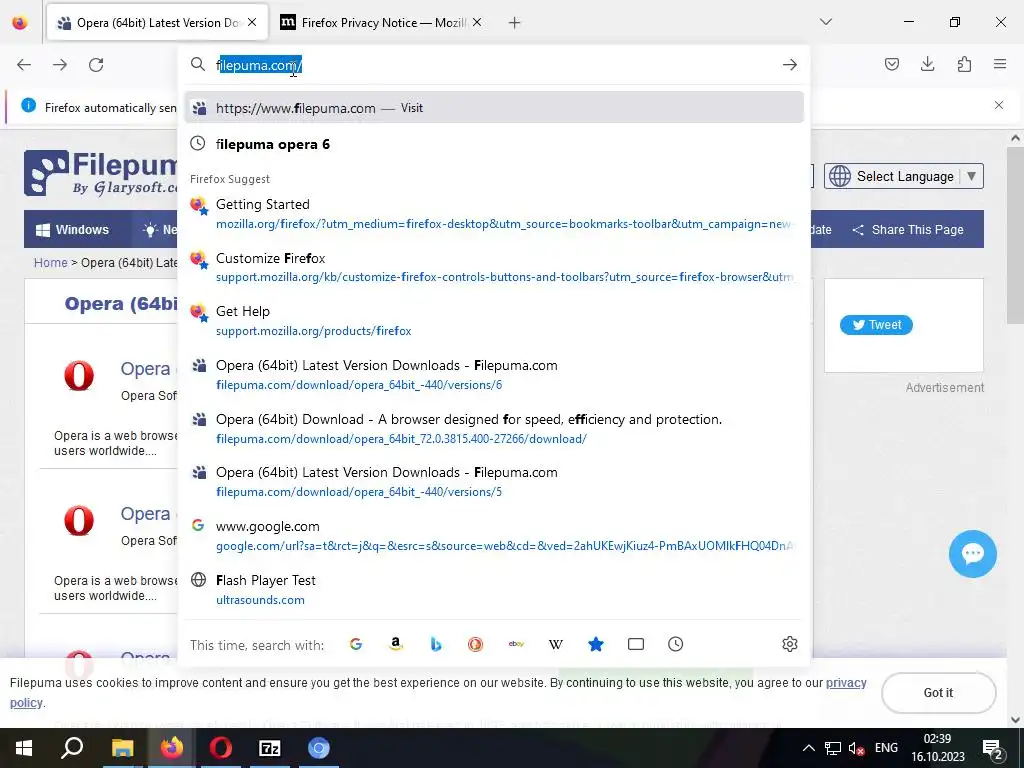1024x768 pixels.
Task: Click the Firefox back arrow button
Action: 24,65
